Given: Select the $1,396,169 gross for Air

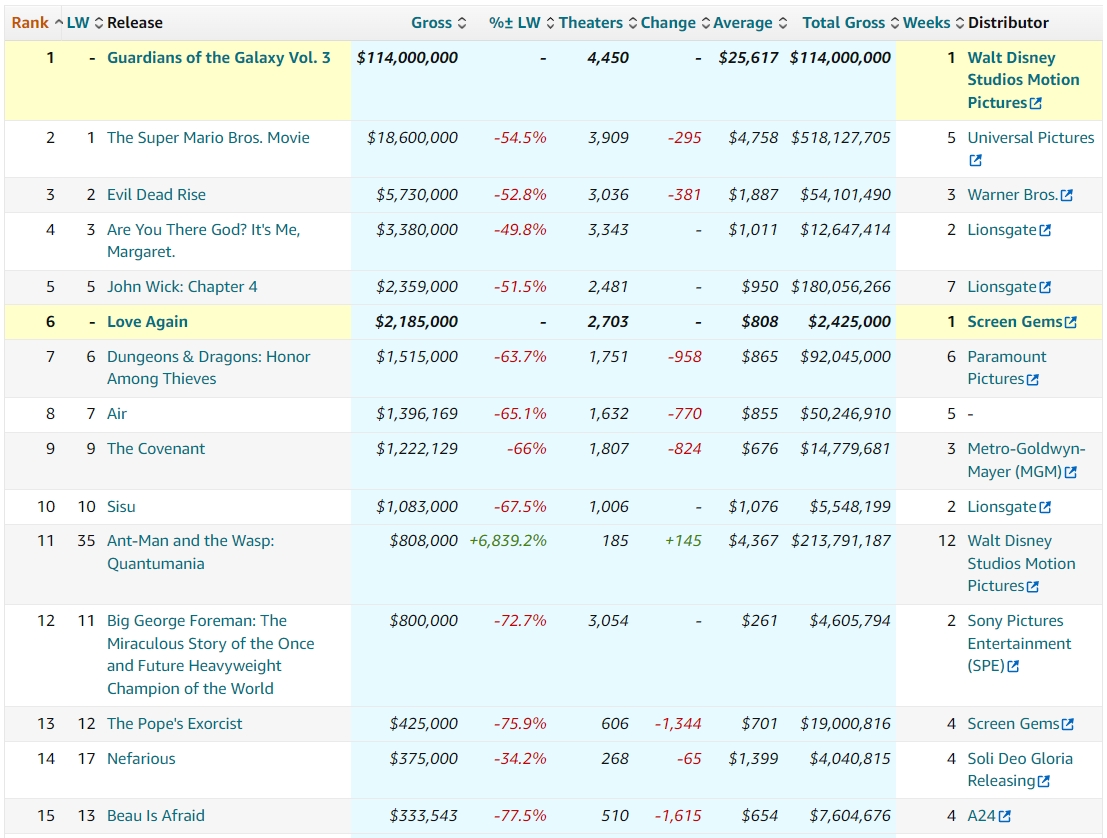Looking at the screenshot, I should coord(417,414).
